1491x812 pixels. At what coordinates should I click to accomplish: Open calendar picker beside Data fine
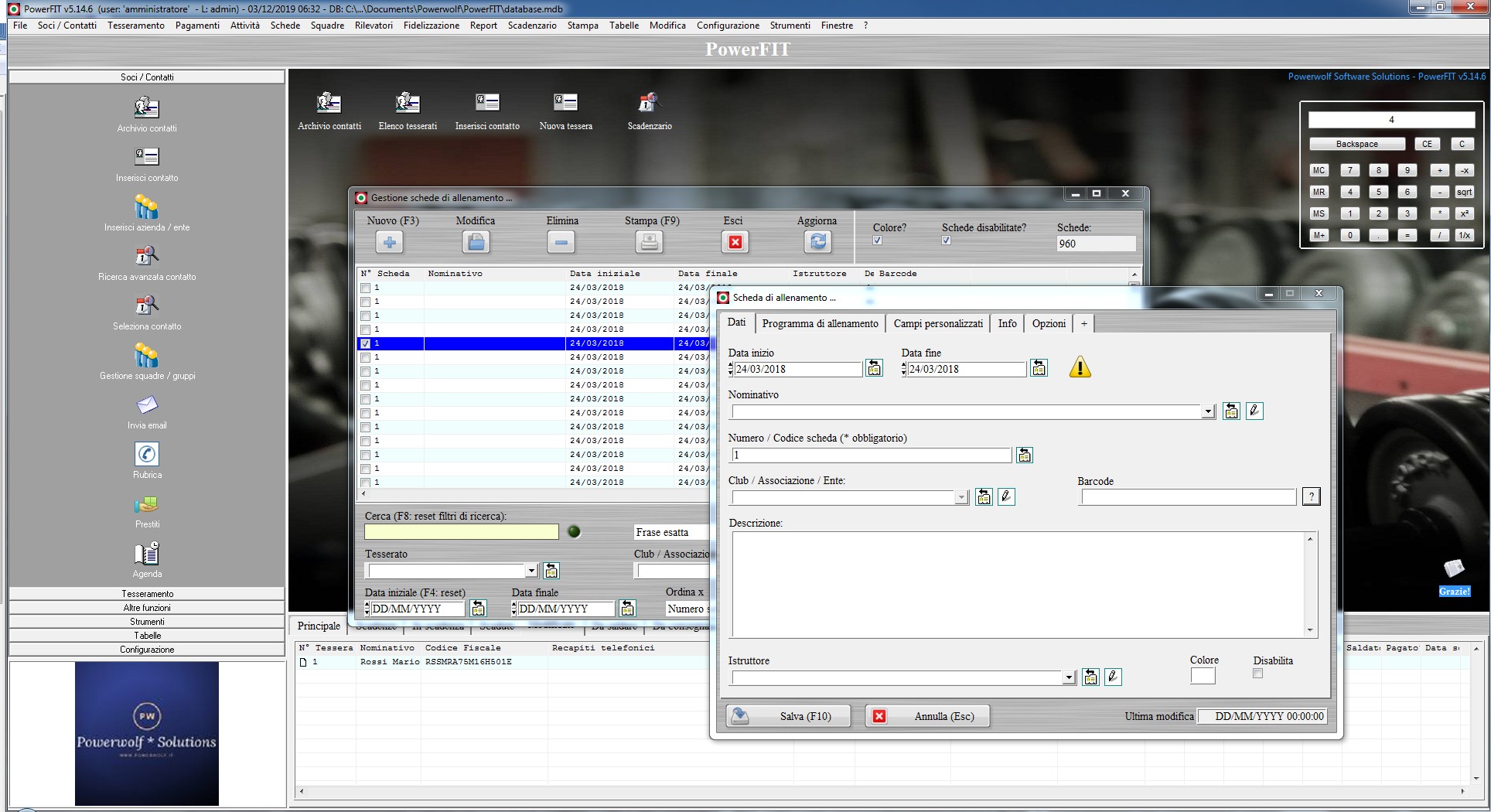1039,368
